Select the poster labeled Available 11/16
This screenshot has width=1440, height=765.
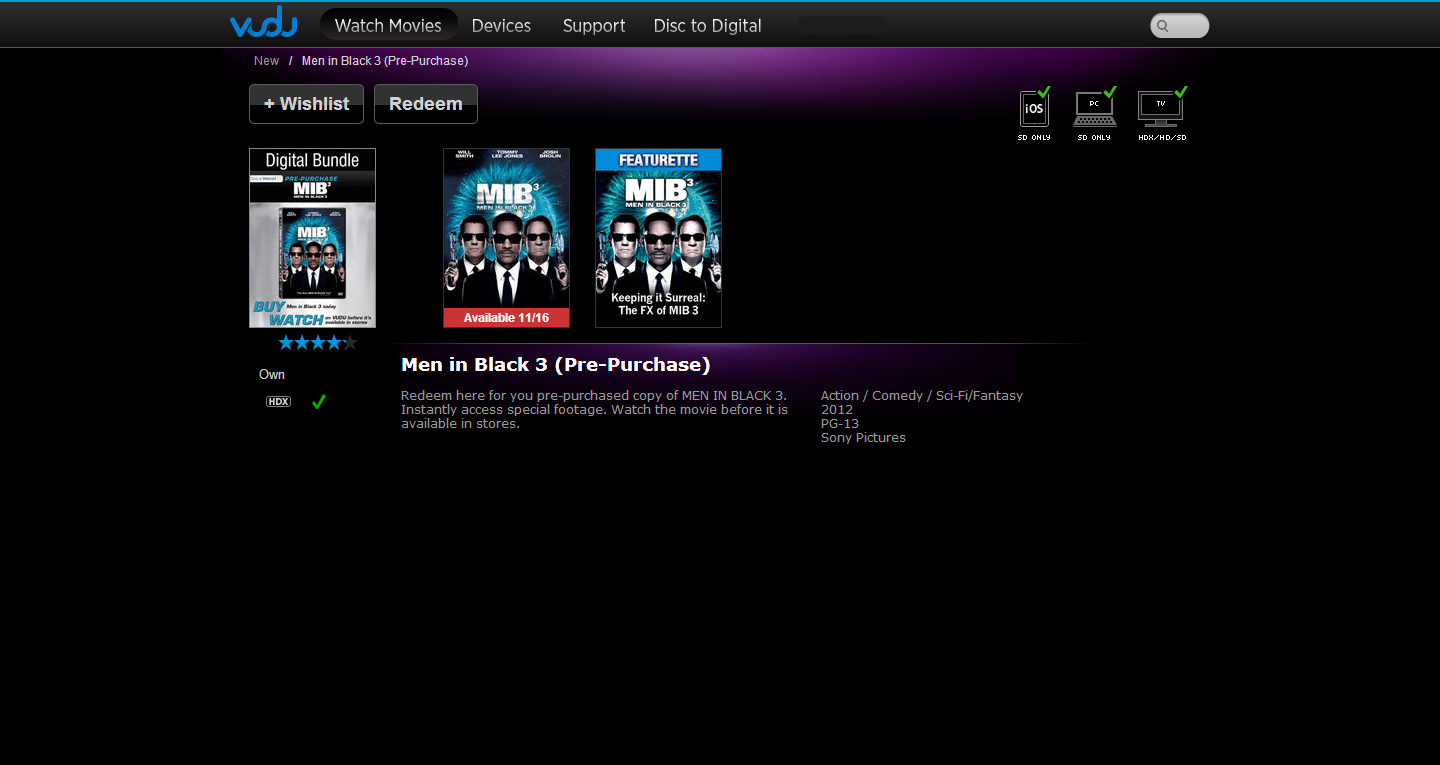506,238
